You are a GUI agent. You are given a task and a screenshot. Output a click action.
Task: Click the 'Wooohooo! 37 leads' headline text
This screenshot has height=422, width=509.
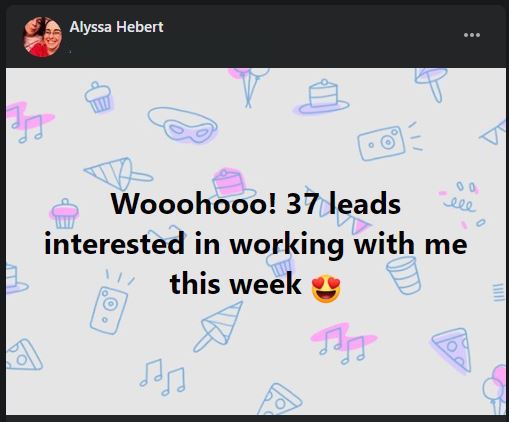click(x=256, y=204)
